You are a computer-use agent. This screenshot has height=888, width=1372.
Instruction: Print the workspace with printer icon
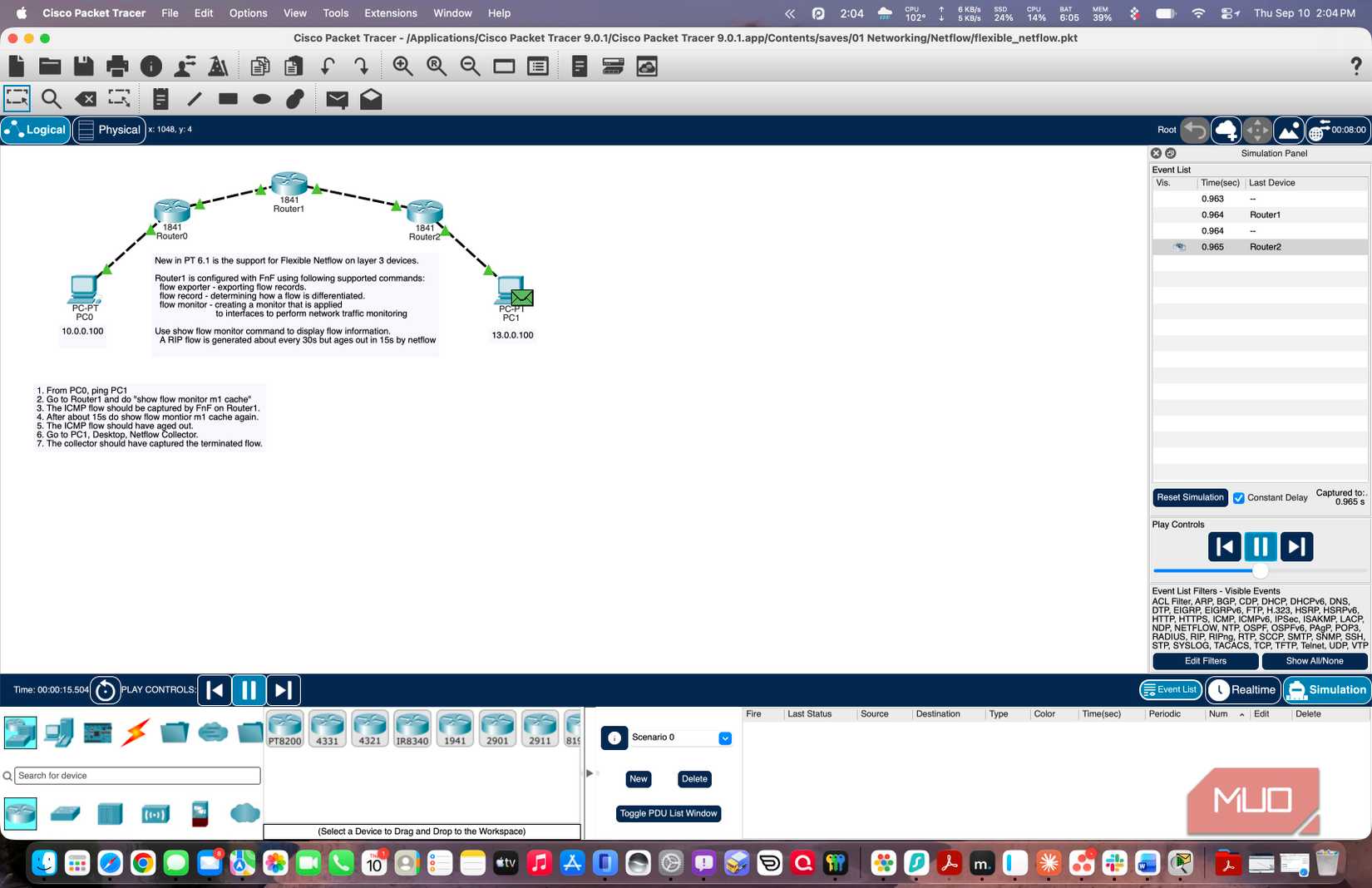click(x=117, y=66)
